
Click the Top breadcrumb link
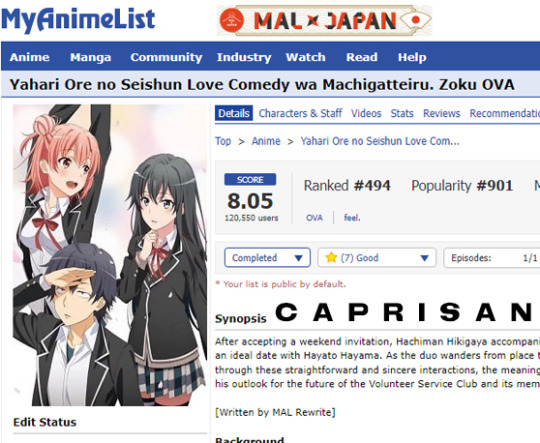[223, 141]
